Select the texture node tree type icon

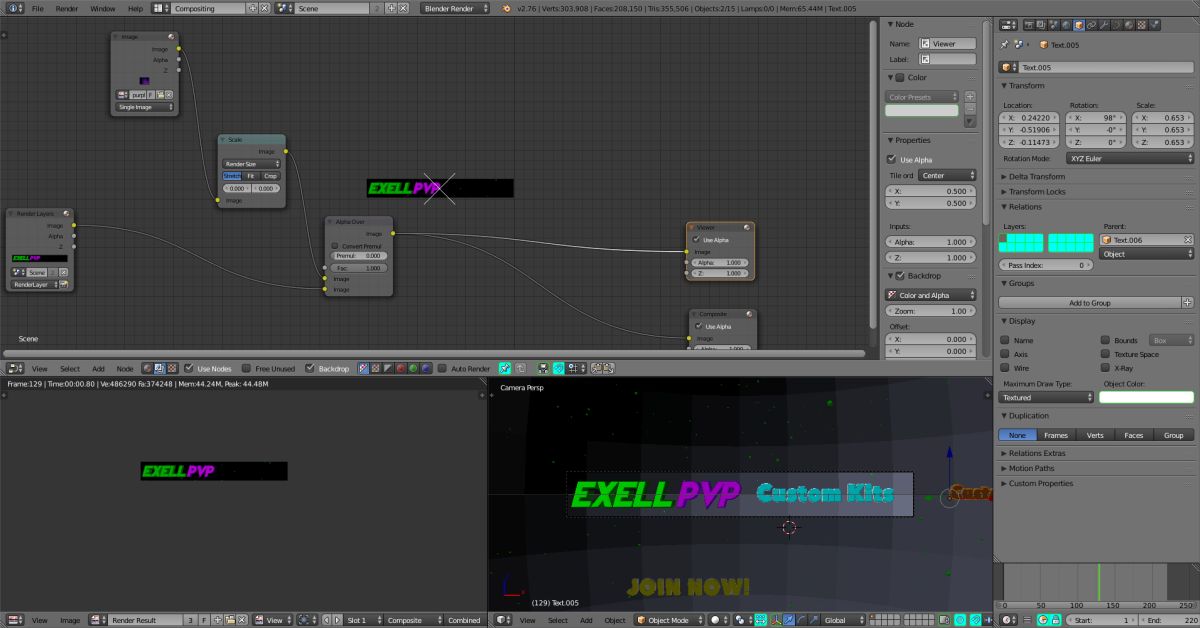tap(172, 368)
